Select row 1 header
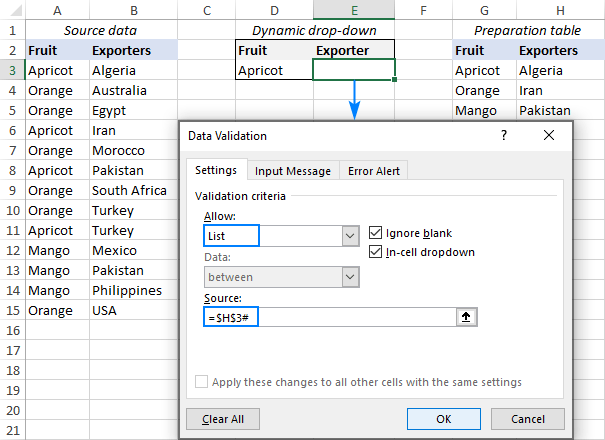 click(x=13, y=30)
